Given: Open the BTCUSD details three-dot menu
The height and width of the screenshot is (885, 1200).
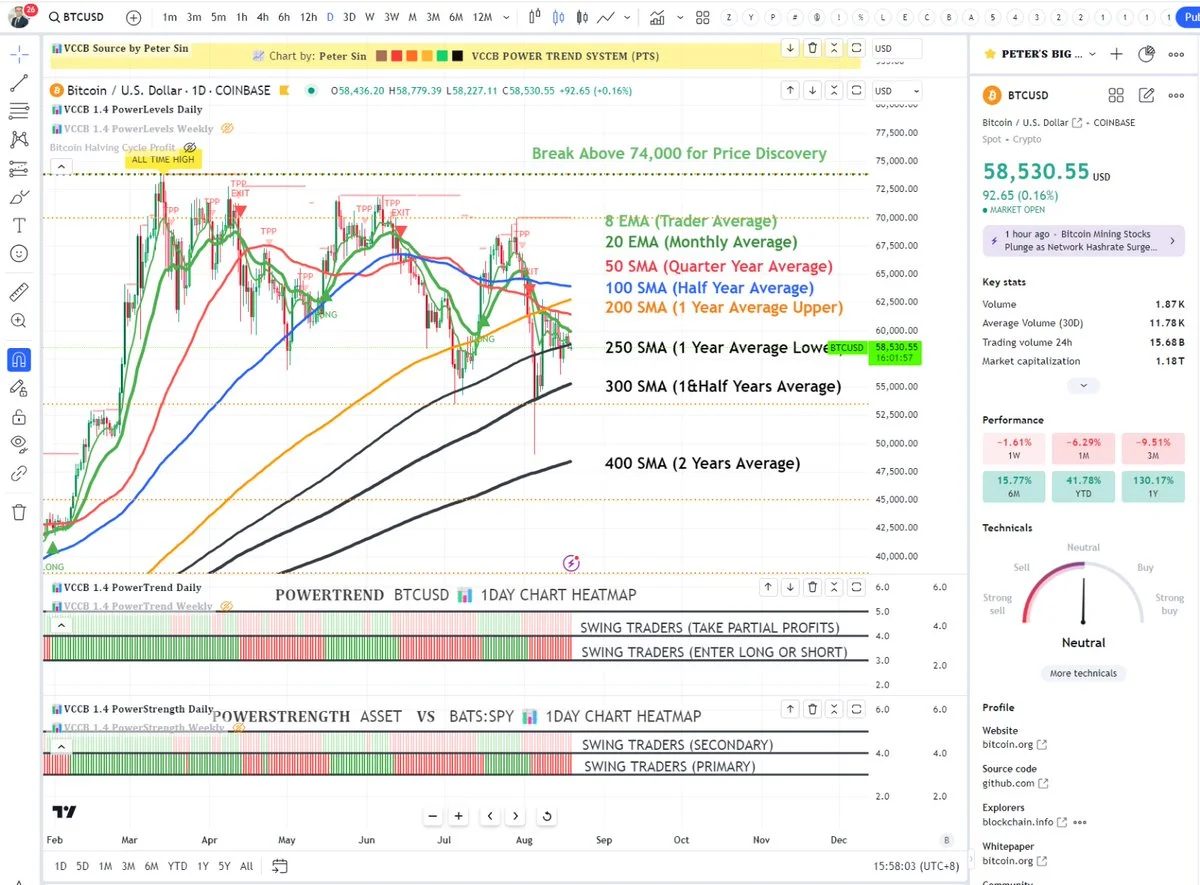Looking at the screenshot, I should [1177, 95].
